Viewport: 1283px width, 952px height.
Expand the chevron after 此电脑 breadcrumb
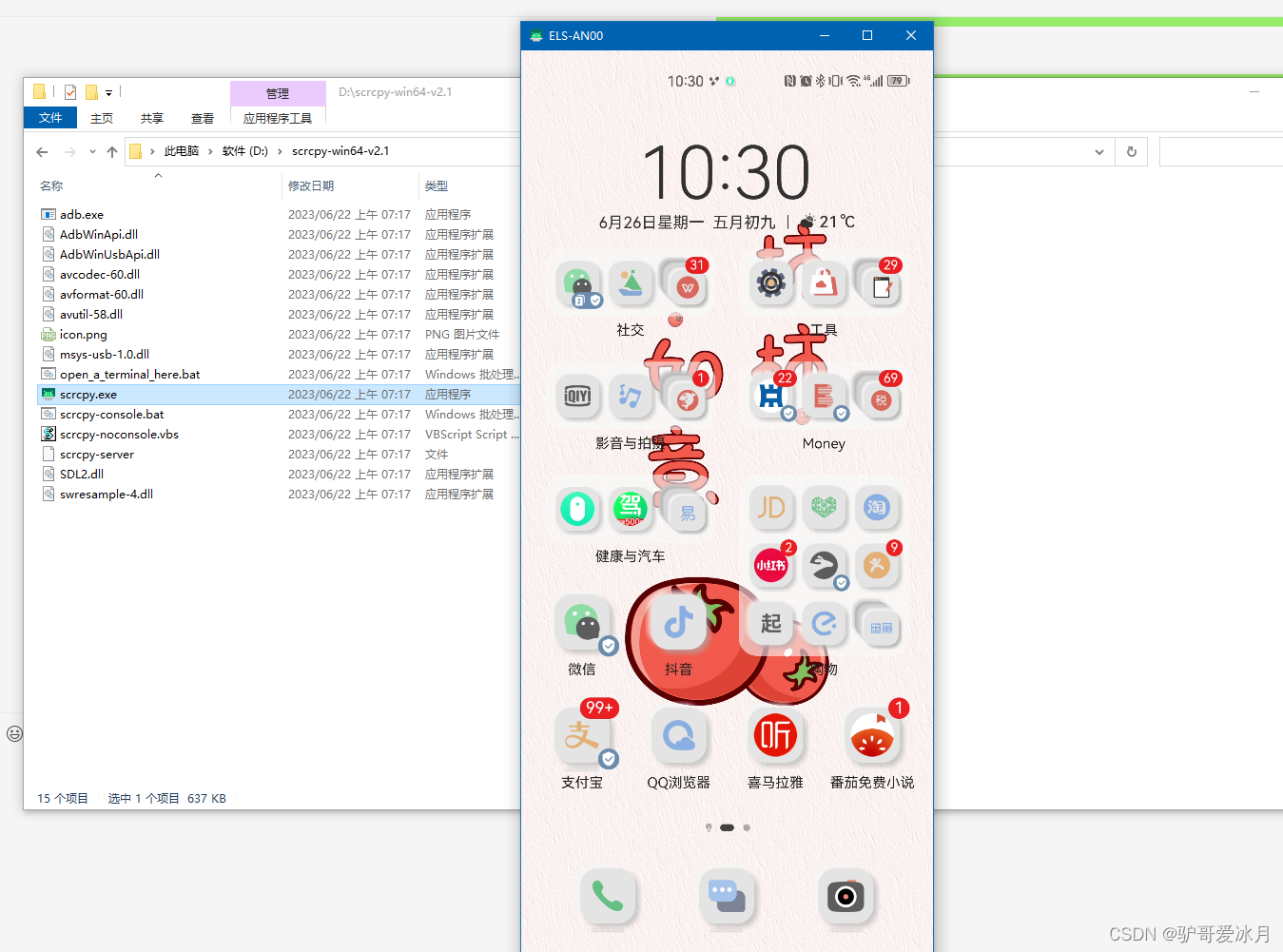pos(210,151)
